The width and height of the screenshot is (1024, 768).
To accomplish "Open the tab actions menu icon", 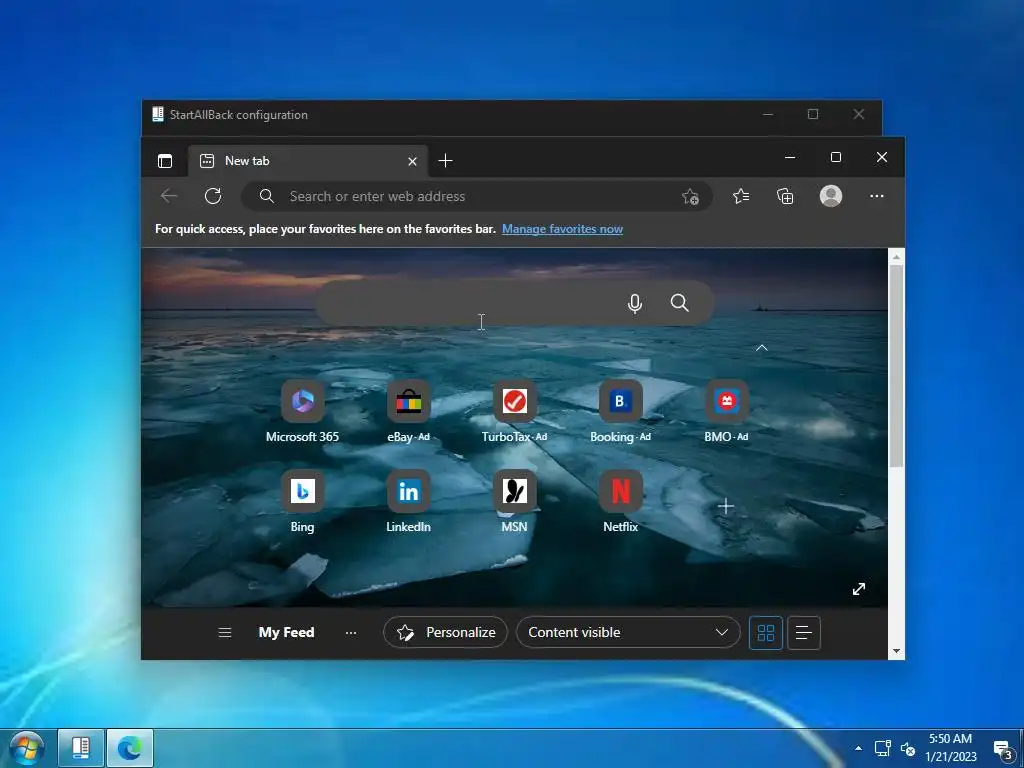I will tap(165, 161).
